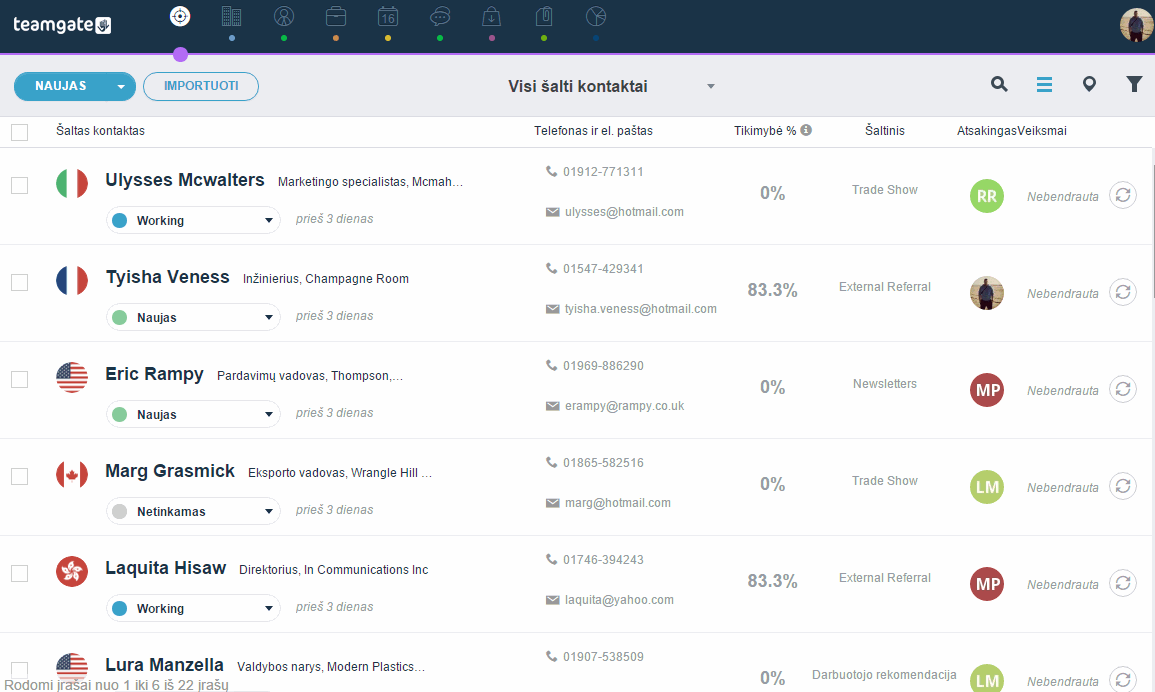Open Netinkamas status dropdown for Marg Grasmick

click(x=193, y=511)
